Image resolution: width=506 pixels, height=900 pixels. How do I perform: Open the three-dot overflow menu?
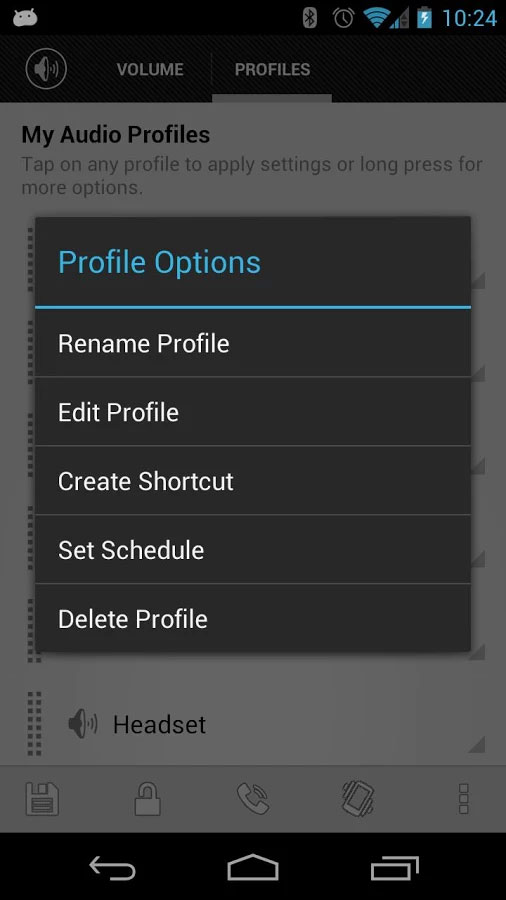[x=464, y=798]
